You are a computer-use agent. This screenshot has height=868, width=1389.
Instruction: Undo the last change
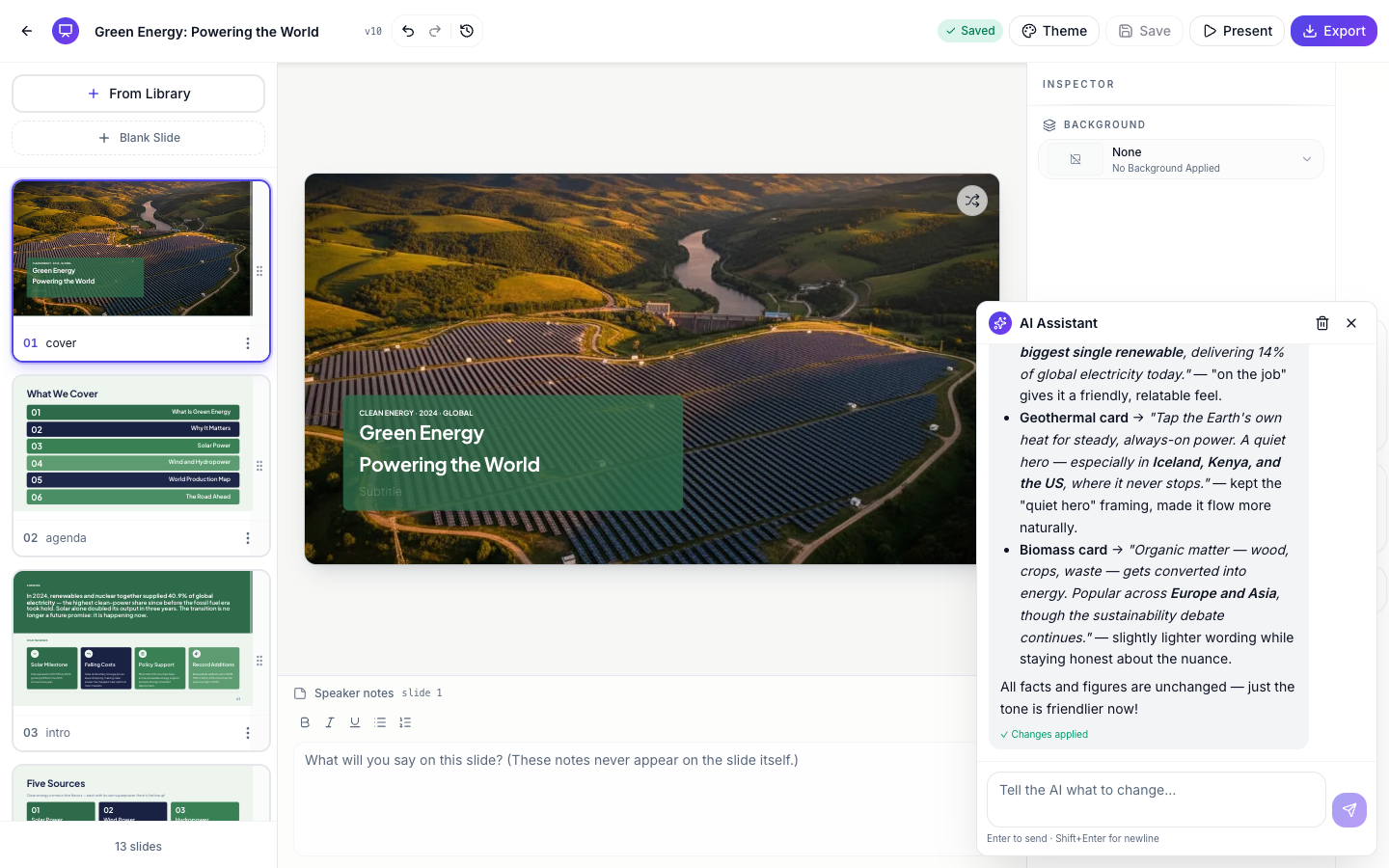pos(408,31)
